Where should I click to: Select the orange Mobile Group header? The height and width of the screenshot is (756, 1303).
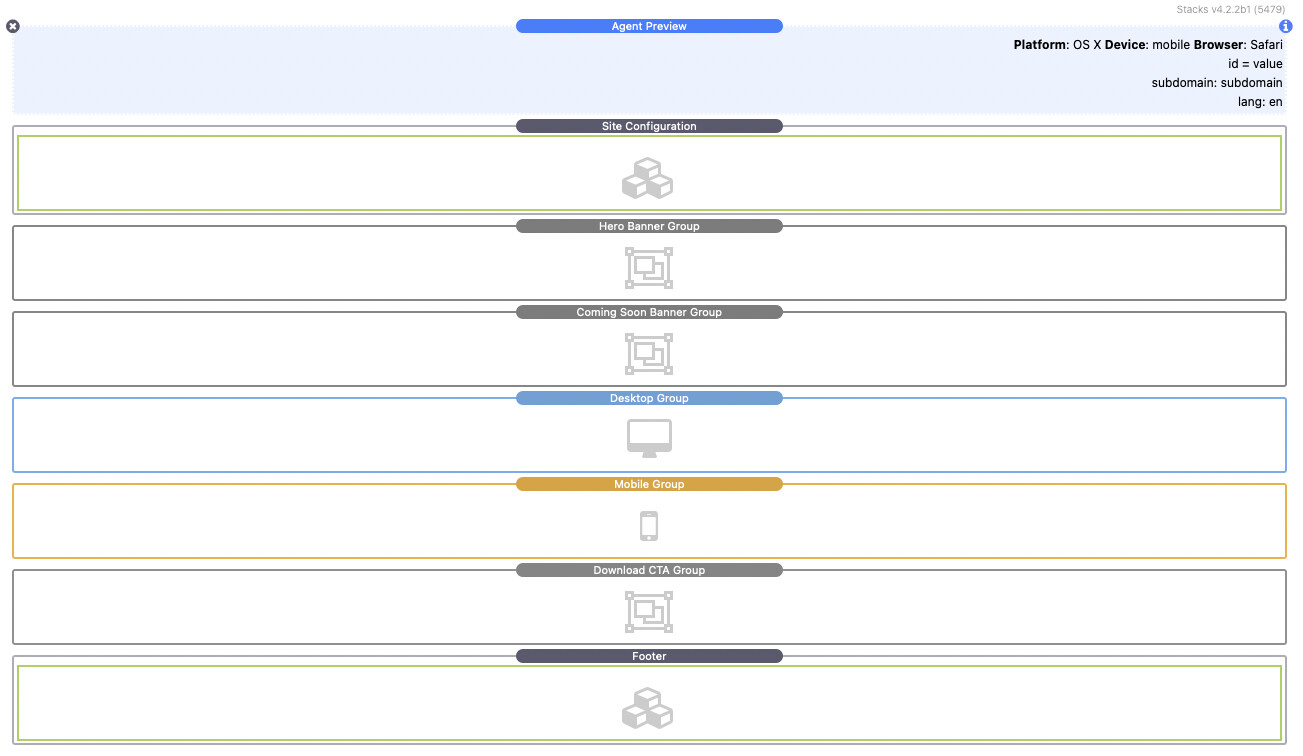click(x=649, y=484)
